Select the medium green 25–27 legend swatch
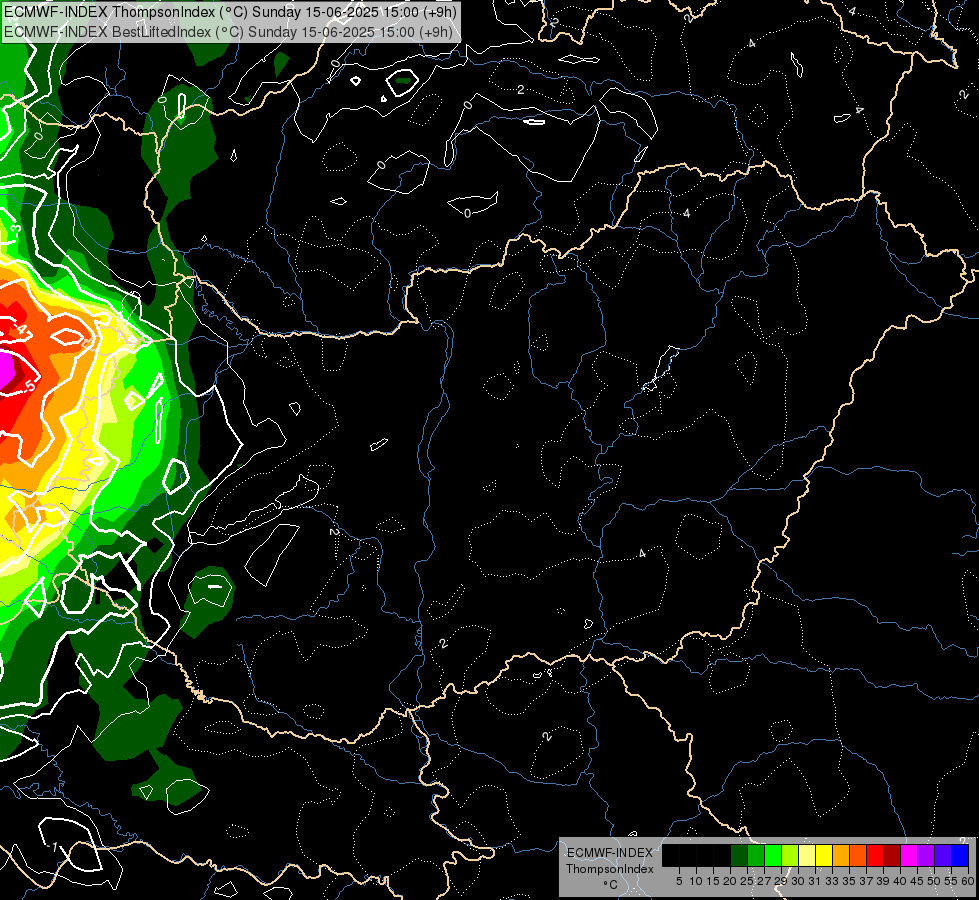The image size is (979, 900). pos(756,855)
